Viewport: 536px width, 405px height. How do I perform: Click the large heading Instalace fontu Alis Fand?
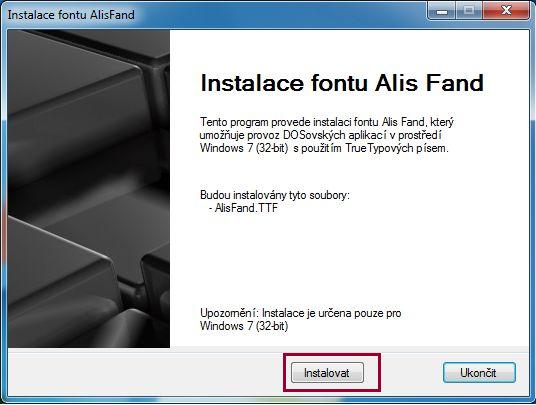342,83
